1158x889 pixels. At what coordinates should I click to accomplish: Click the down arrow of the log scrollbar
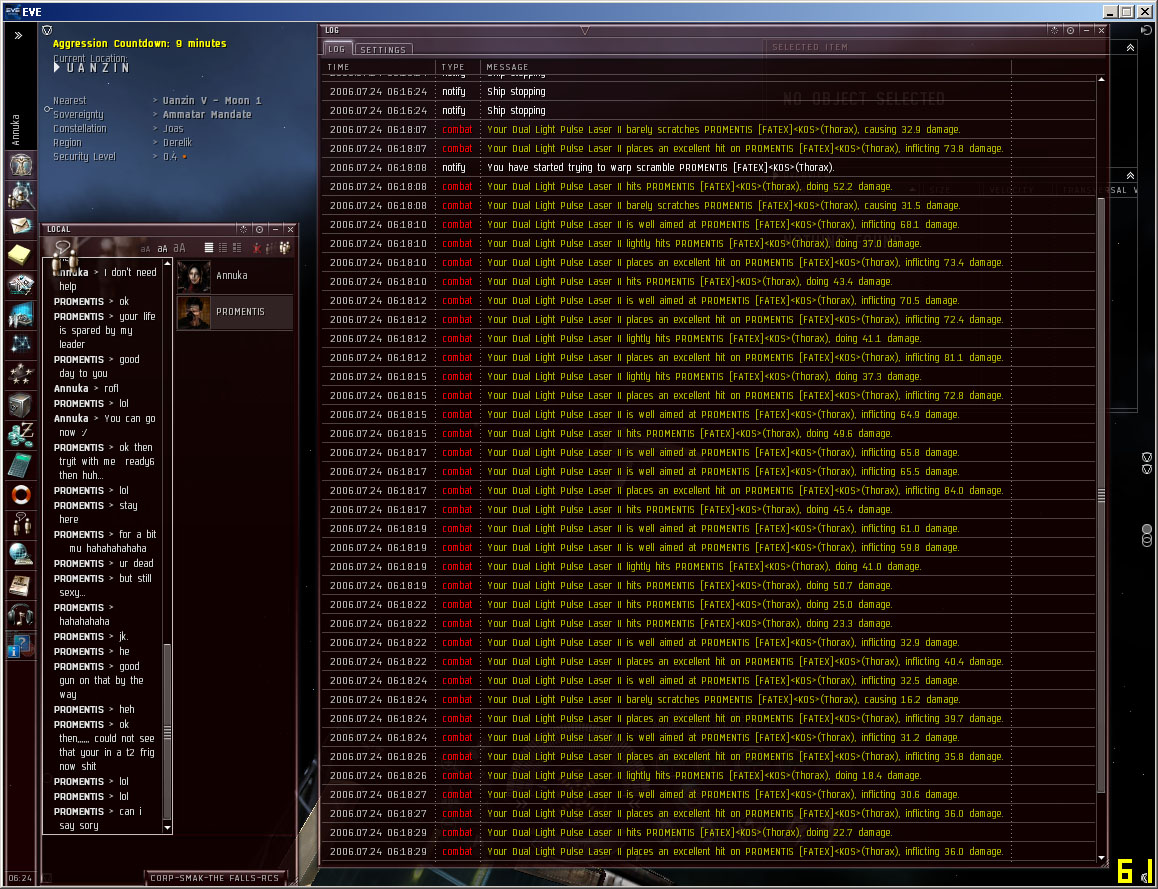tap(1101, 859)
